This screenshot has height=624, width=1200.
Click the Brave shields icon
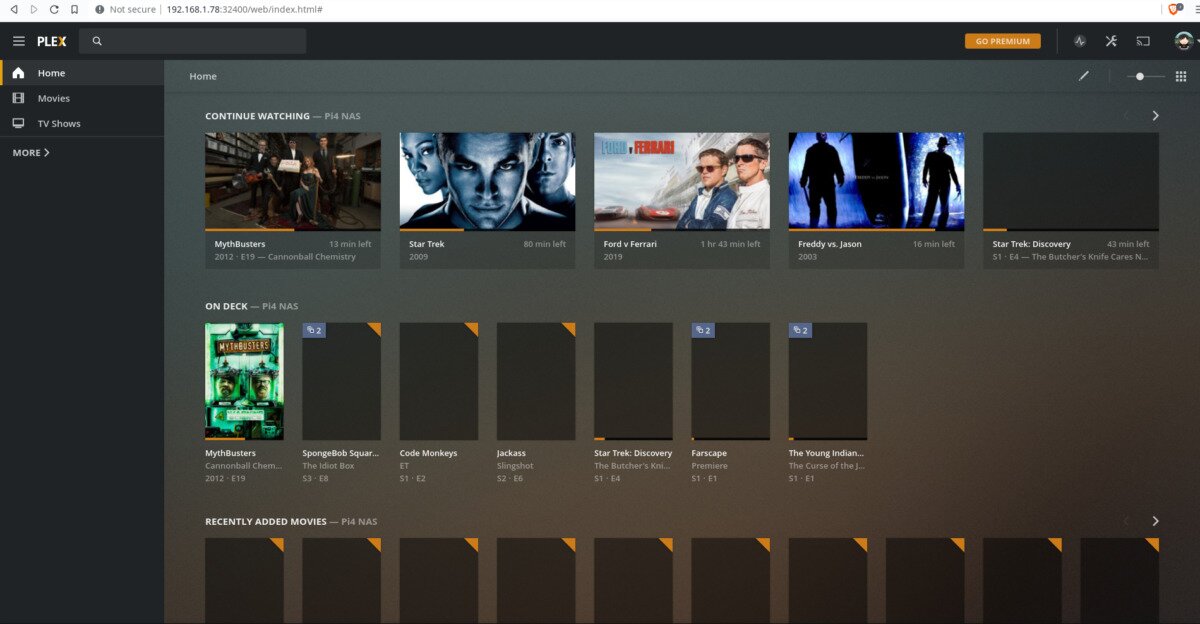(1174, 9)
